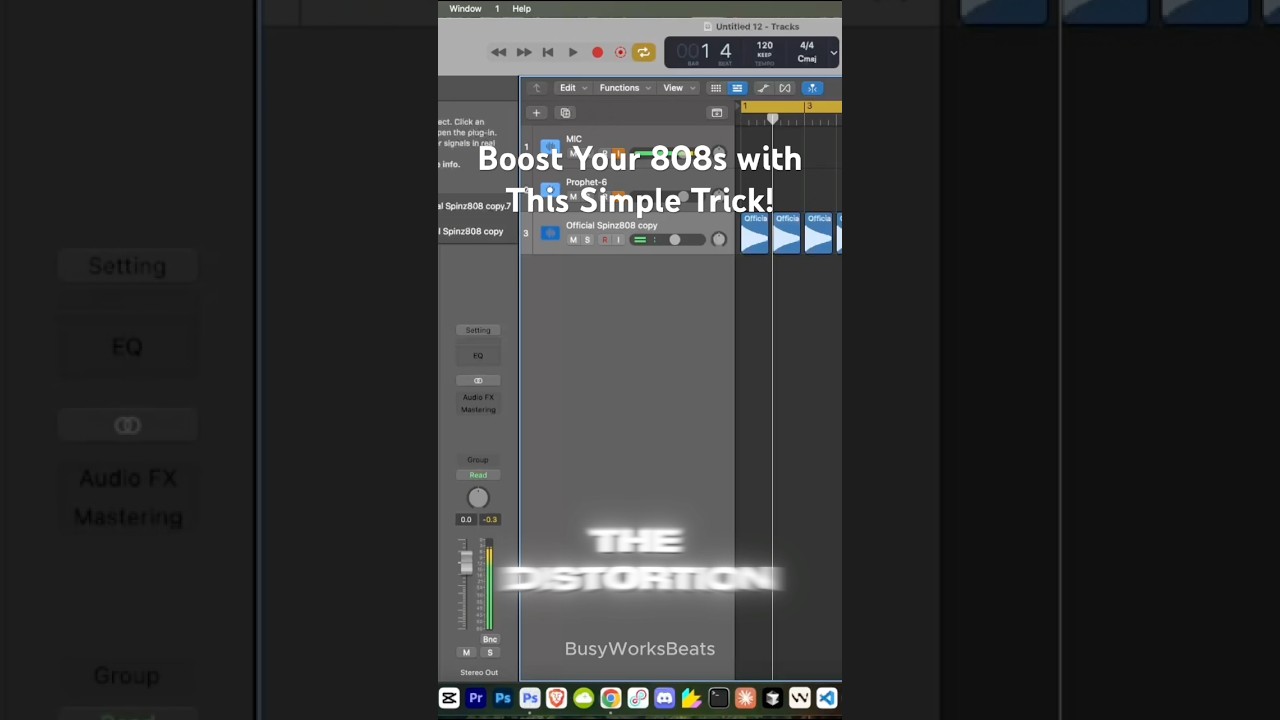Toggle the yellow cycle loop button
This screenshot has height=720, width=1280.
point(643,52)
